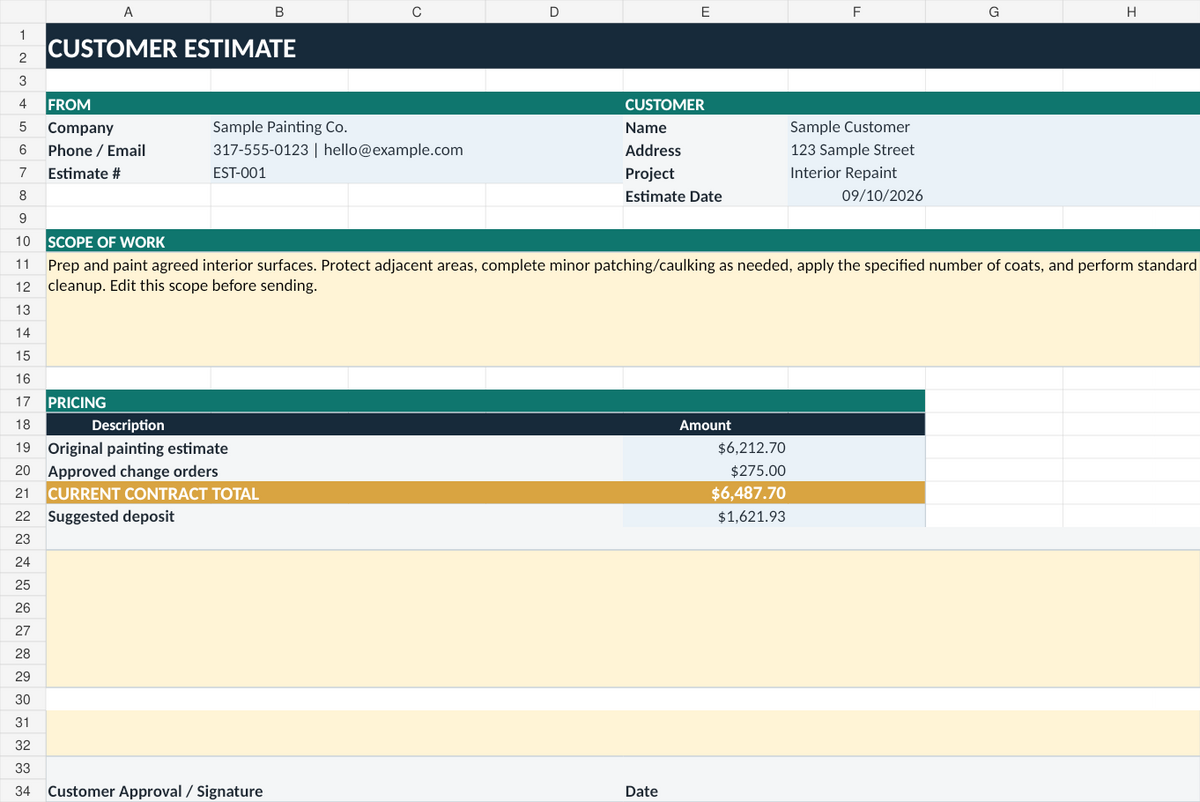Select the Estimate Date label

tap(705, 196)
